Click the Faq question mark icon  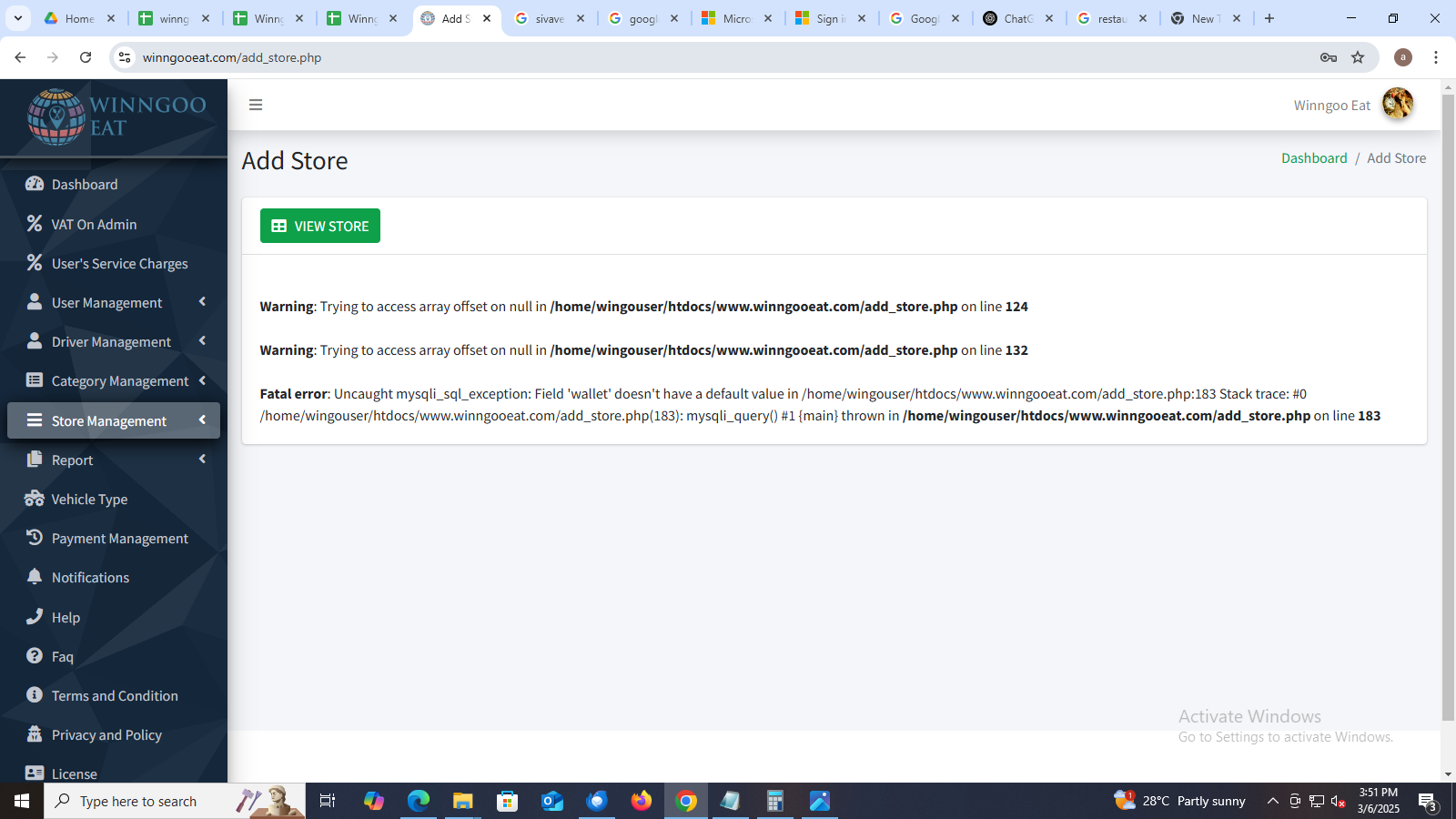point(35,656)
